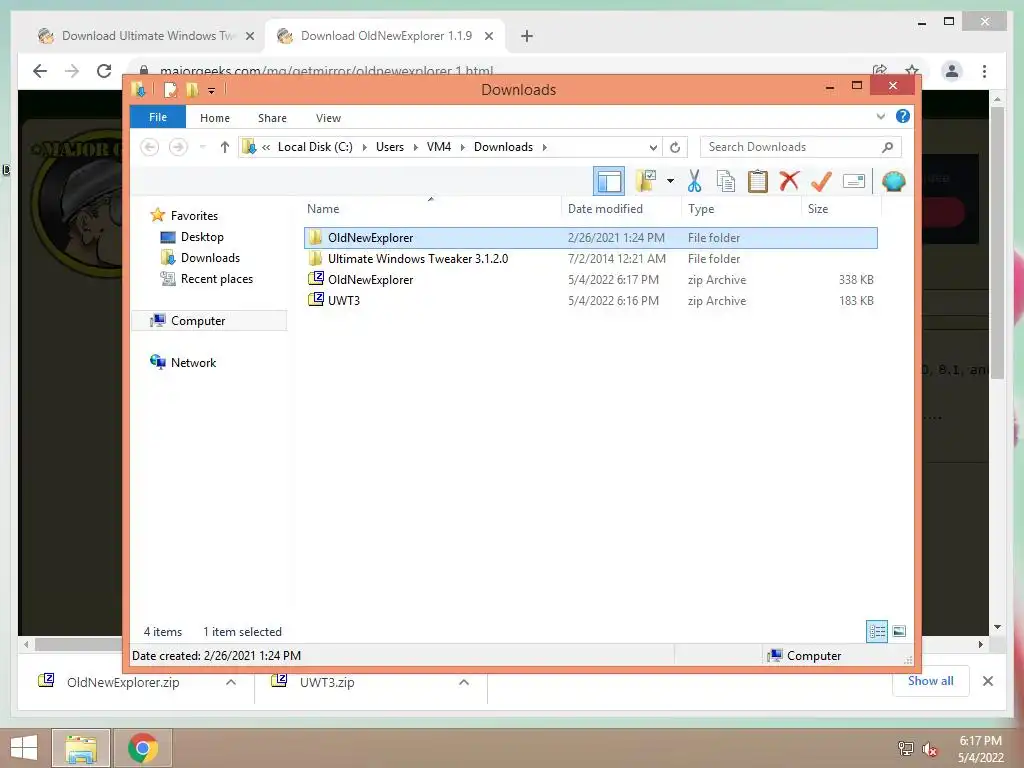The image size is (1024, 768).
Task: Click the Windows Start button
Action: pyautogui.click(x=24, y=748)
